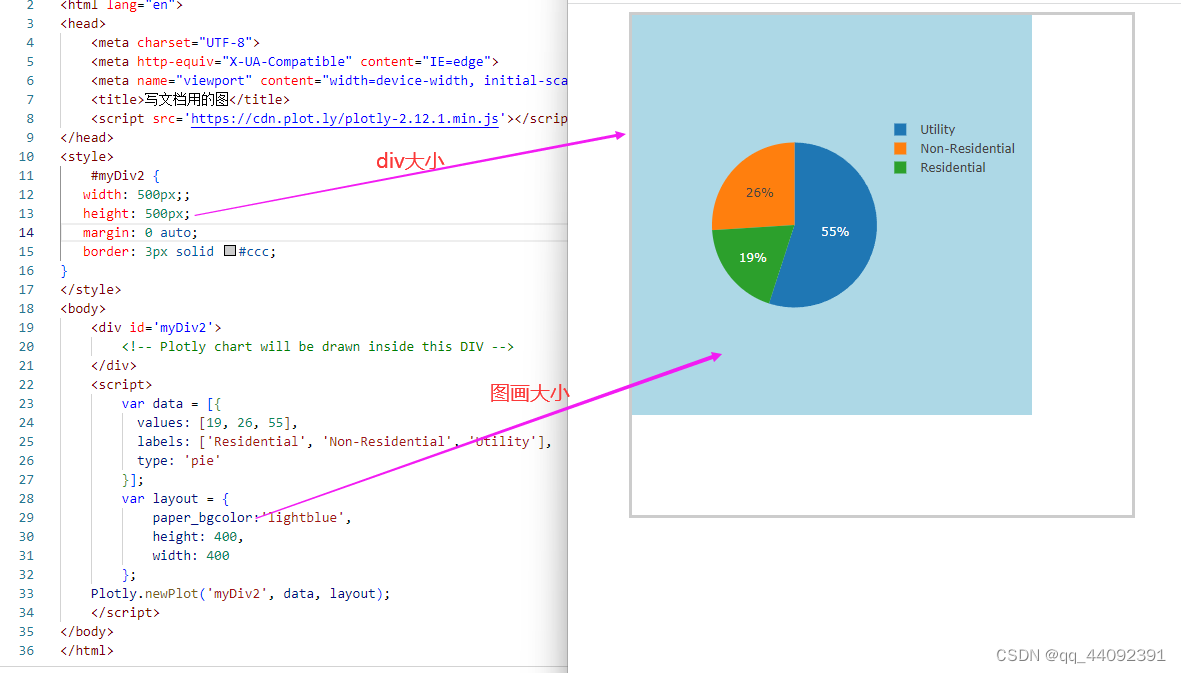Screen dimensions: 1181x673
Task: Click the '#myDiv2 {' selector text
Action: coord(125,175)
